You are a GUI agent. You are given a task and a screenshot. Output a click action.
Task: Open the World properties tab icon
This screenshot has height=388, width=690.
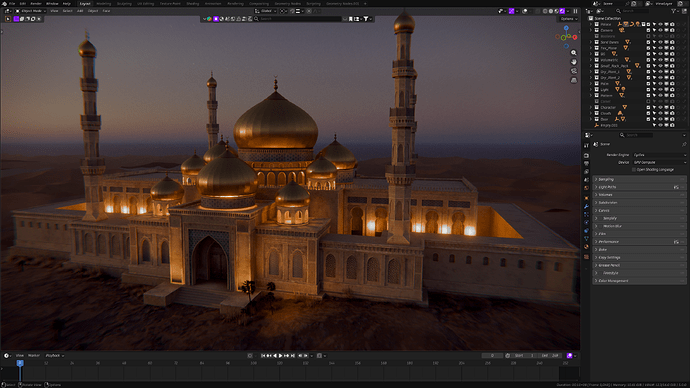pos(586,188)
